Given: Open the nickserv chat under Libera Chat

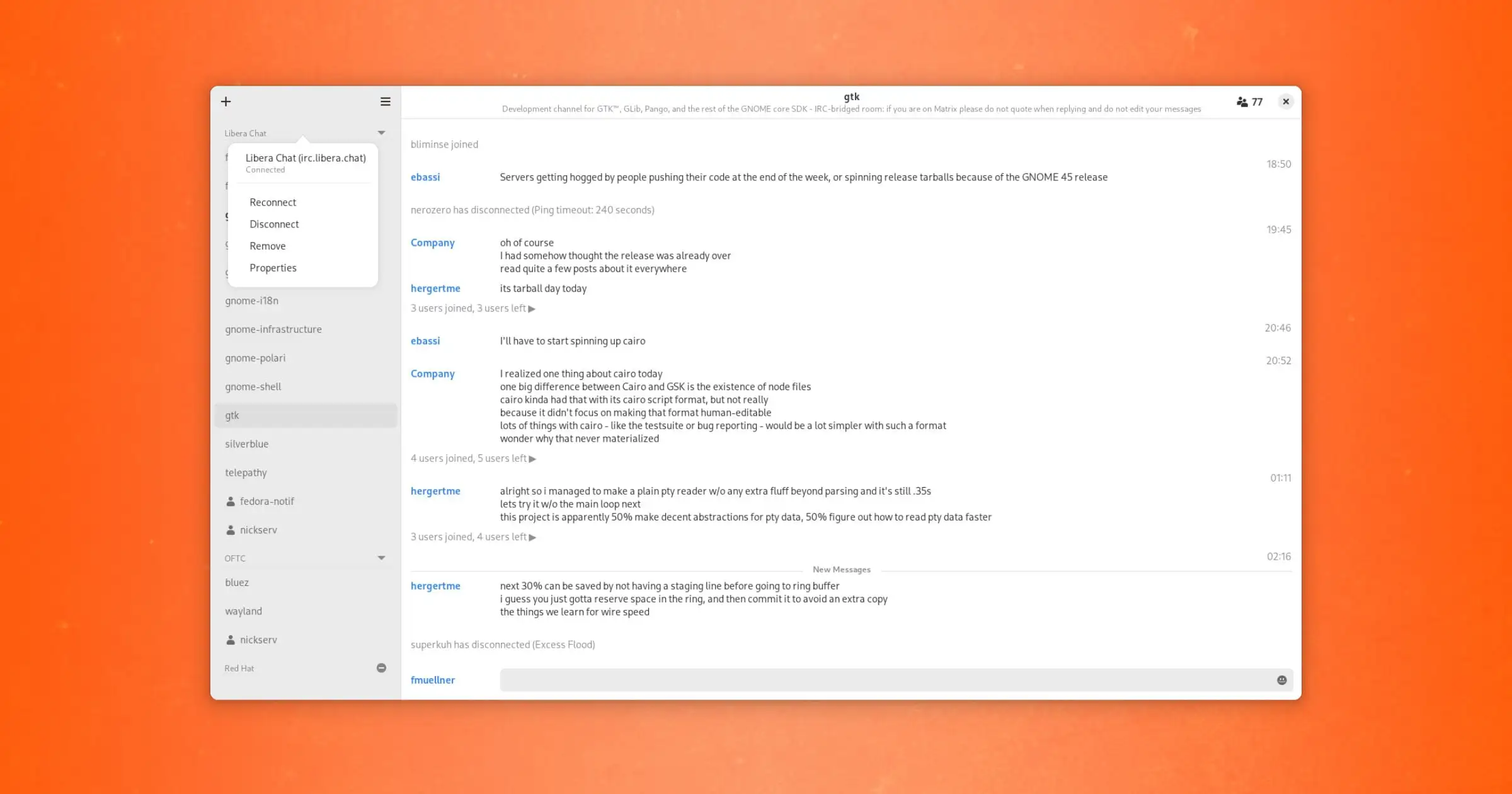Looking at the screenshot, I should 306,530.
